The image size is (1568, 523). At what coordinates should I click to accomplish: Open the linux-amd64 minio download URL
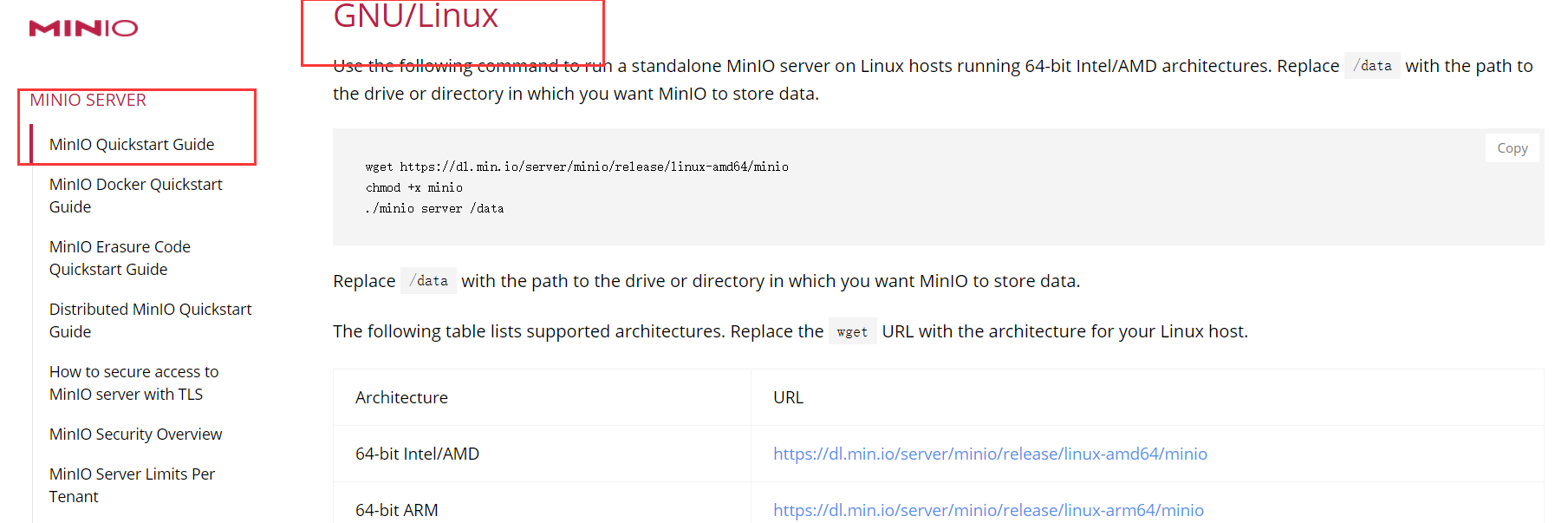pos(990,454)
